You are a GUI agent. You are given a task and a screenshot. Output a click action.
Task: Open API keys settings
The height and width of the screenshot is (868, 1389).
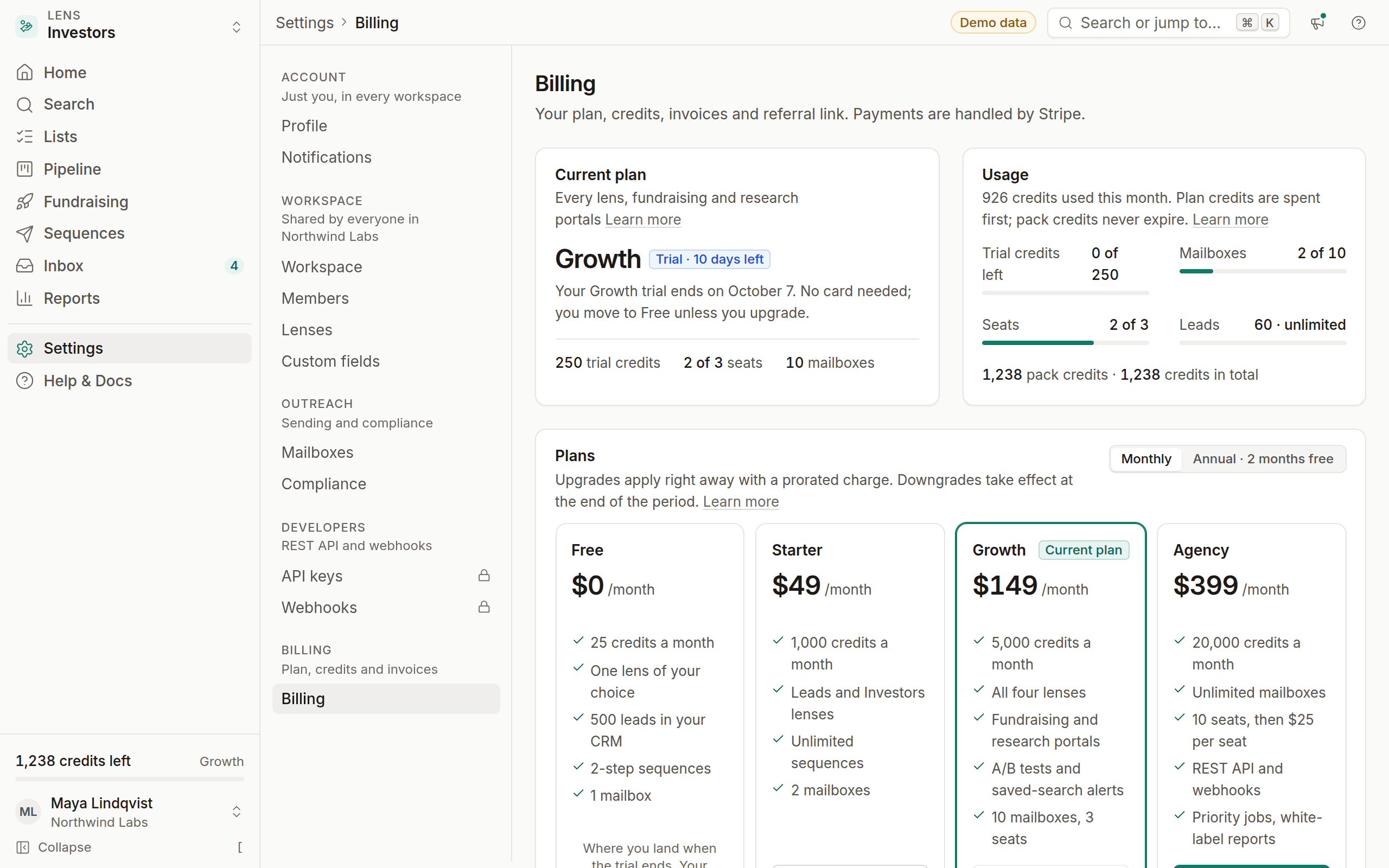click(x=386, y=576)
